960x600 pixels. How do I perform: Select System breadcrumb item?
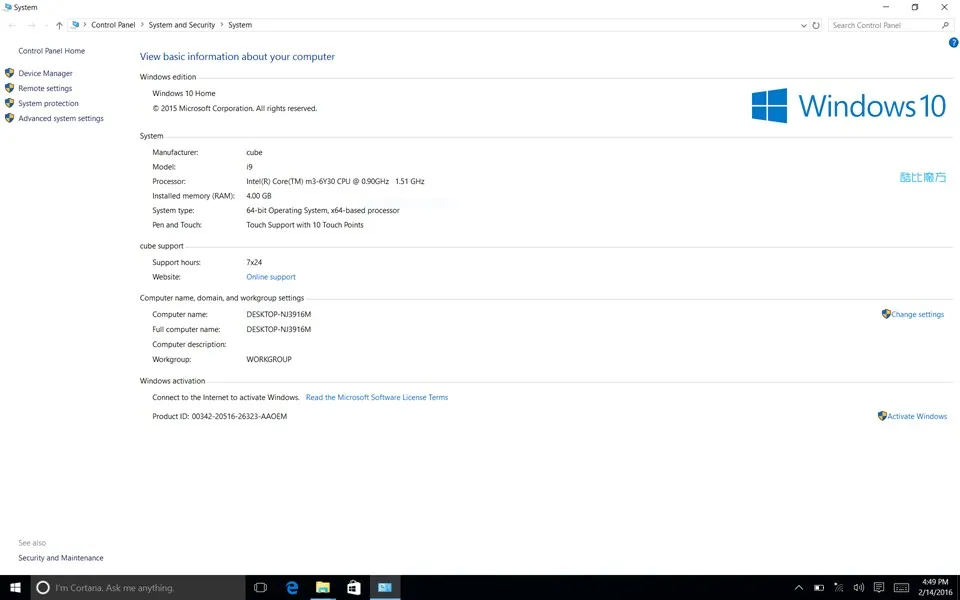click(240, 25)
